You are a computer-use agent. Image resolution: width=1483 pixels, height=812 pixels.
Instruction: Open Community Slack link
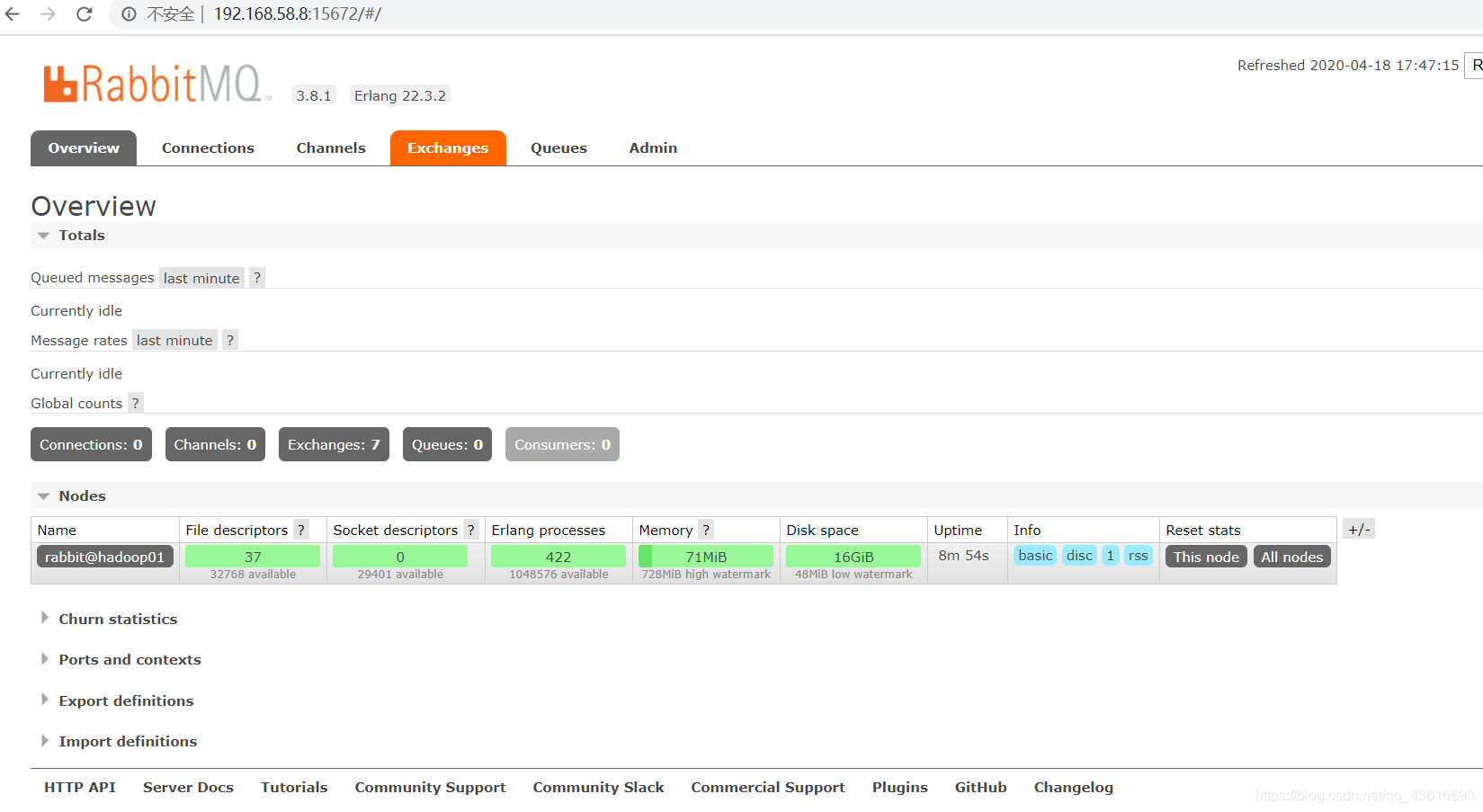[598, 787]
